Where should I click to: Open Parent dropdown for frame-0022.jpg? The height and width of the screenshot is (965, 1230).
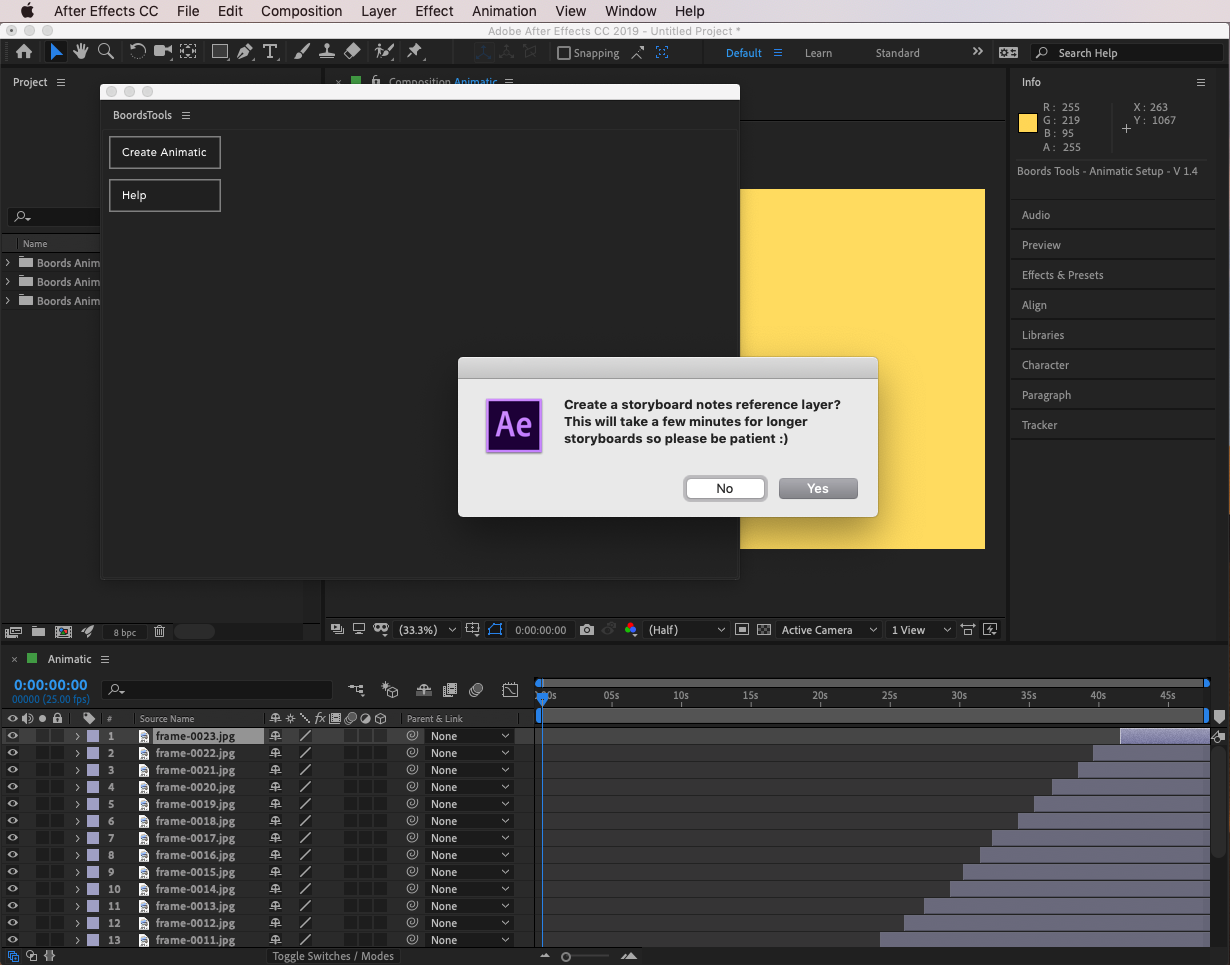click(469, 753)
